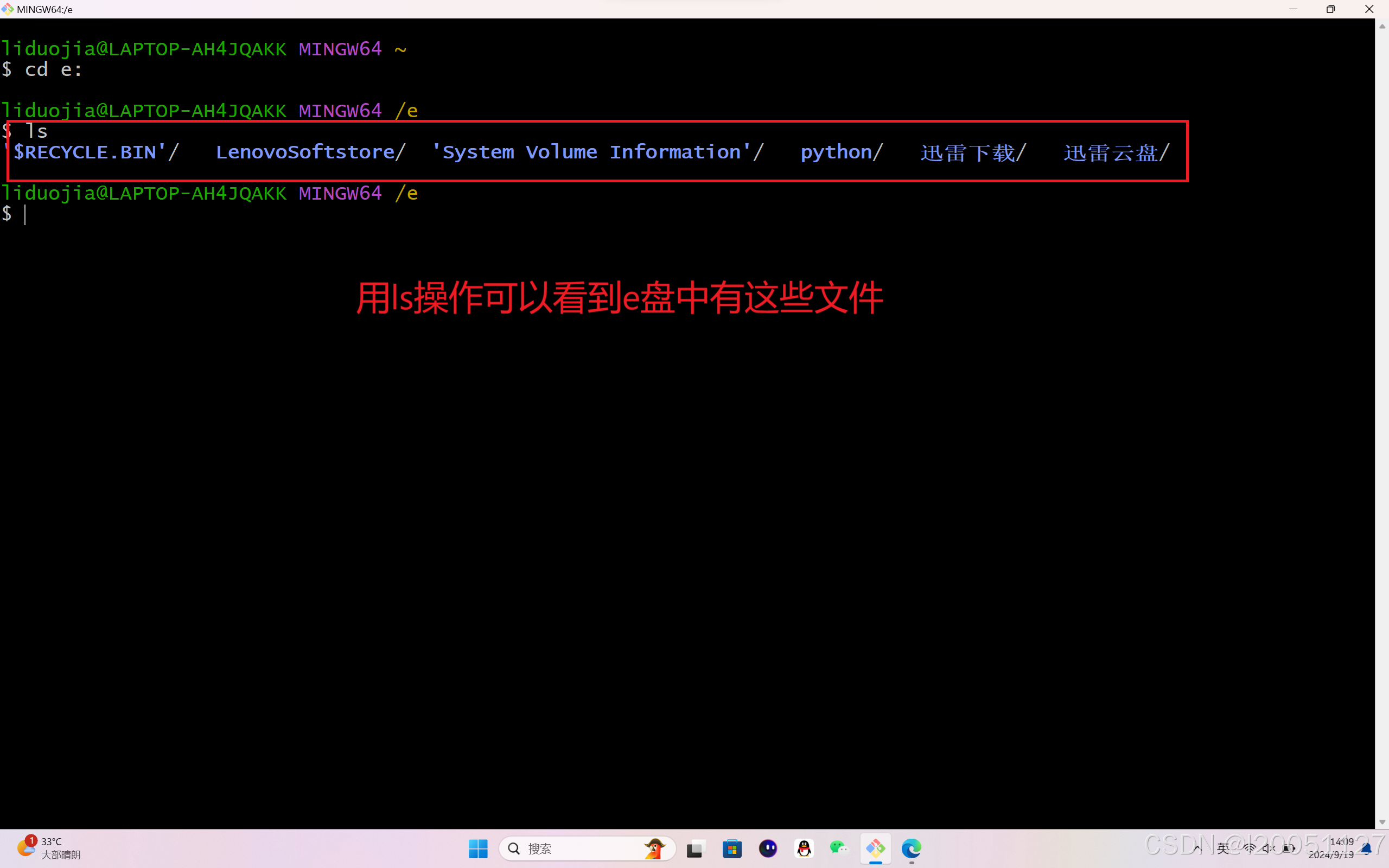
Task: Restore down the terminal window
Action: 1330,9
